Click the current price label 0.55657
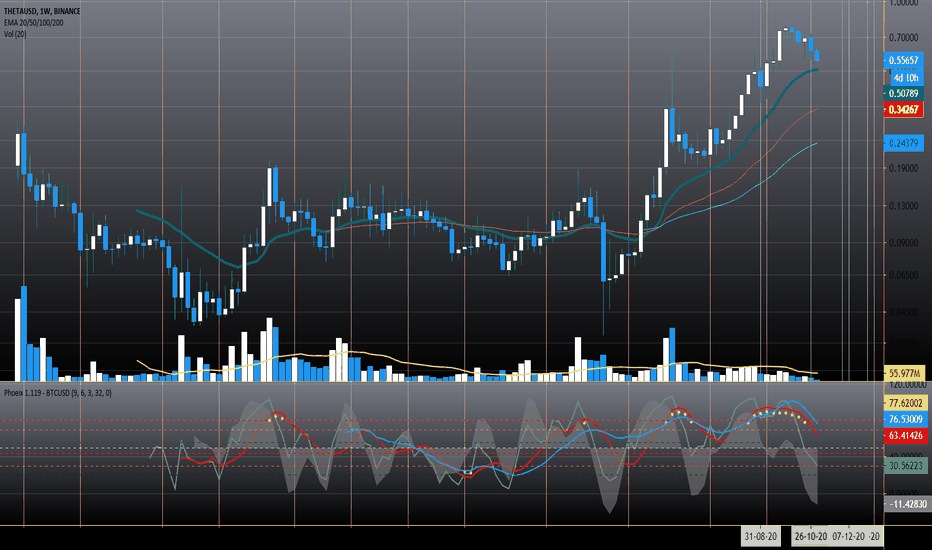 click(x=903, y=60)
